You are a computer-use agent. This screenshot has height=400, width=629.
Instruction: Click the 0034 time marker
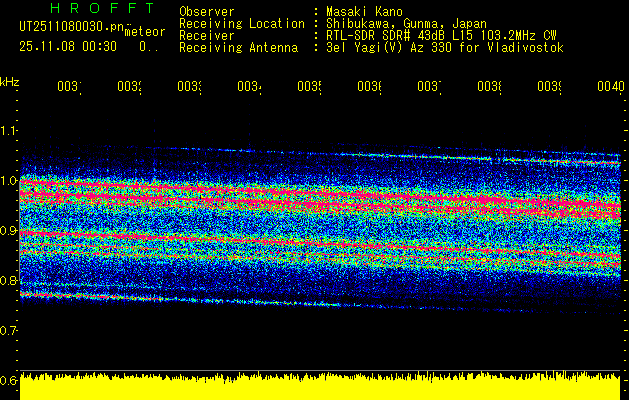(x=250, y=86)
